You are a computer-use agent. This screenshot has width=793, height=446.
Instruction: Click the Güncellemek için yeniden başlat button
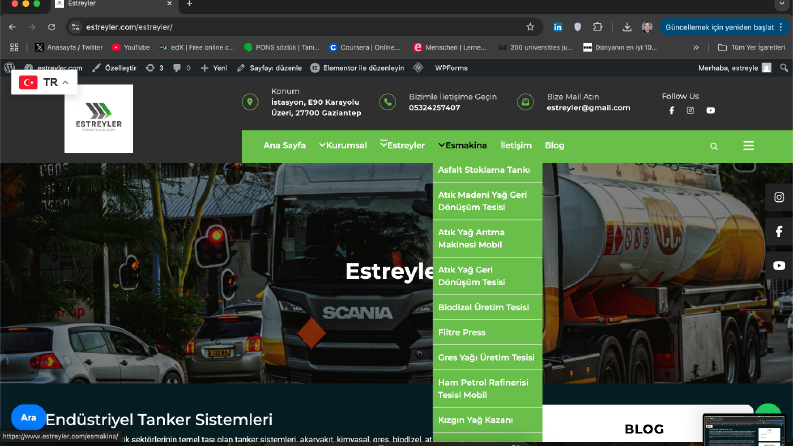point(723,27)
